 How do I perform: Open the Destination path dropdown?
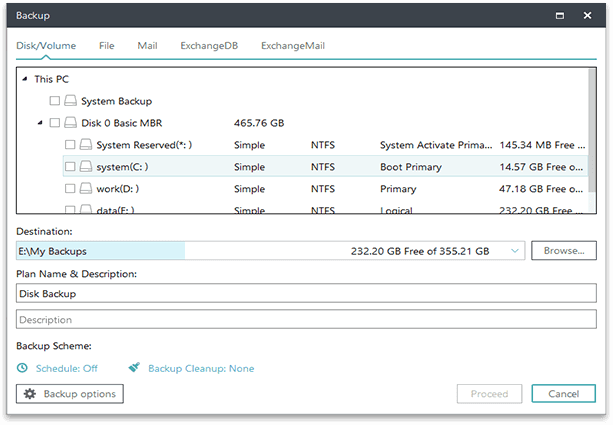[x=514, y=251]
